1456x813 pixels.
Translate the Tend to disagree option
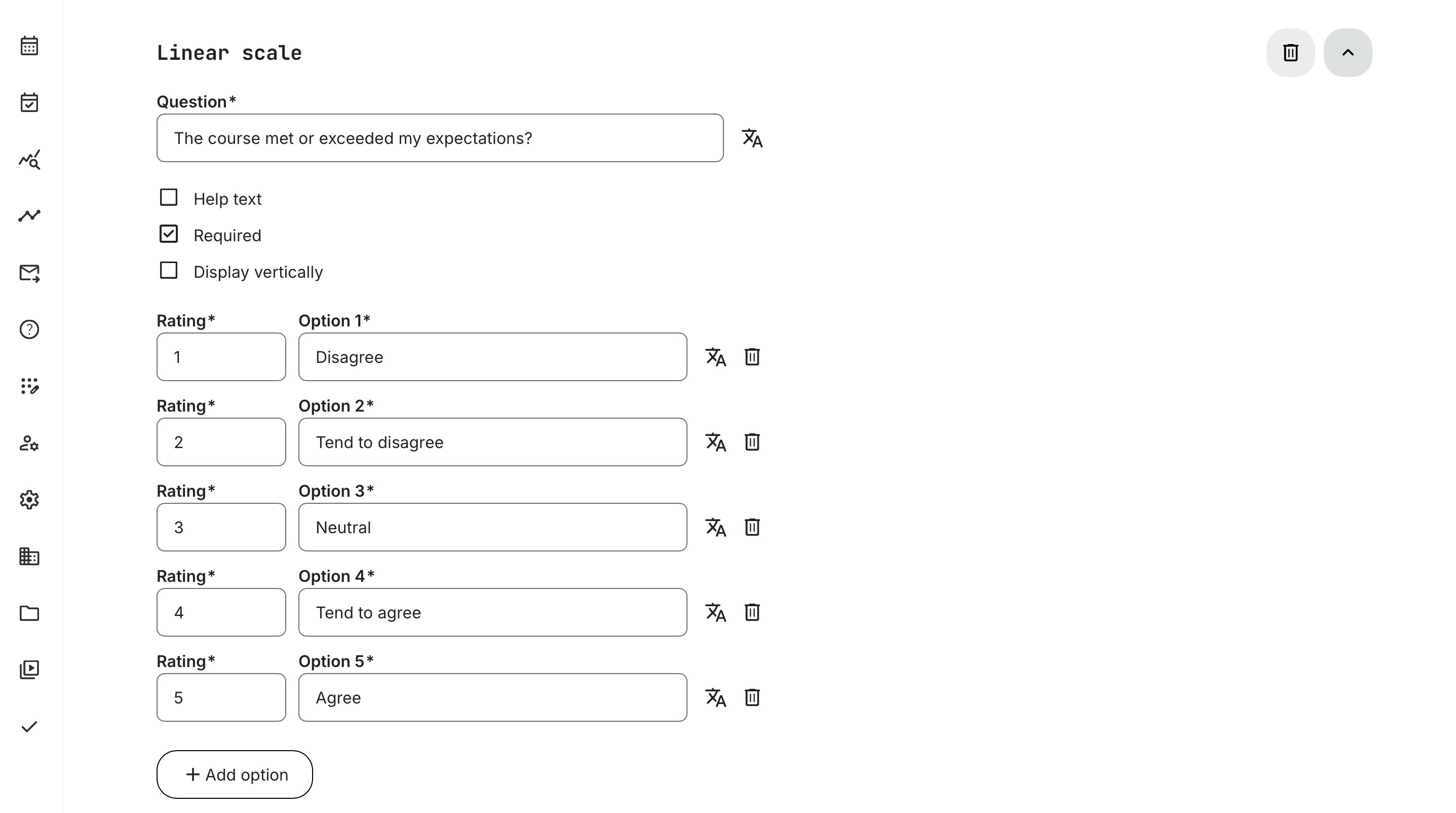[x=715, y=442]
